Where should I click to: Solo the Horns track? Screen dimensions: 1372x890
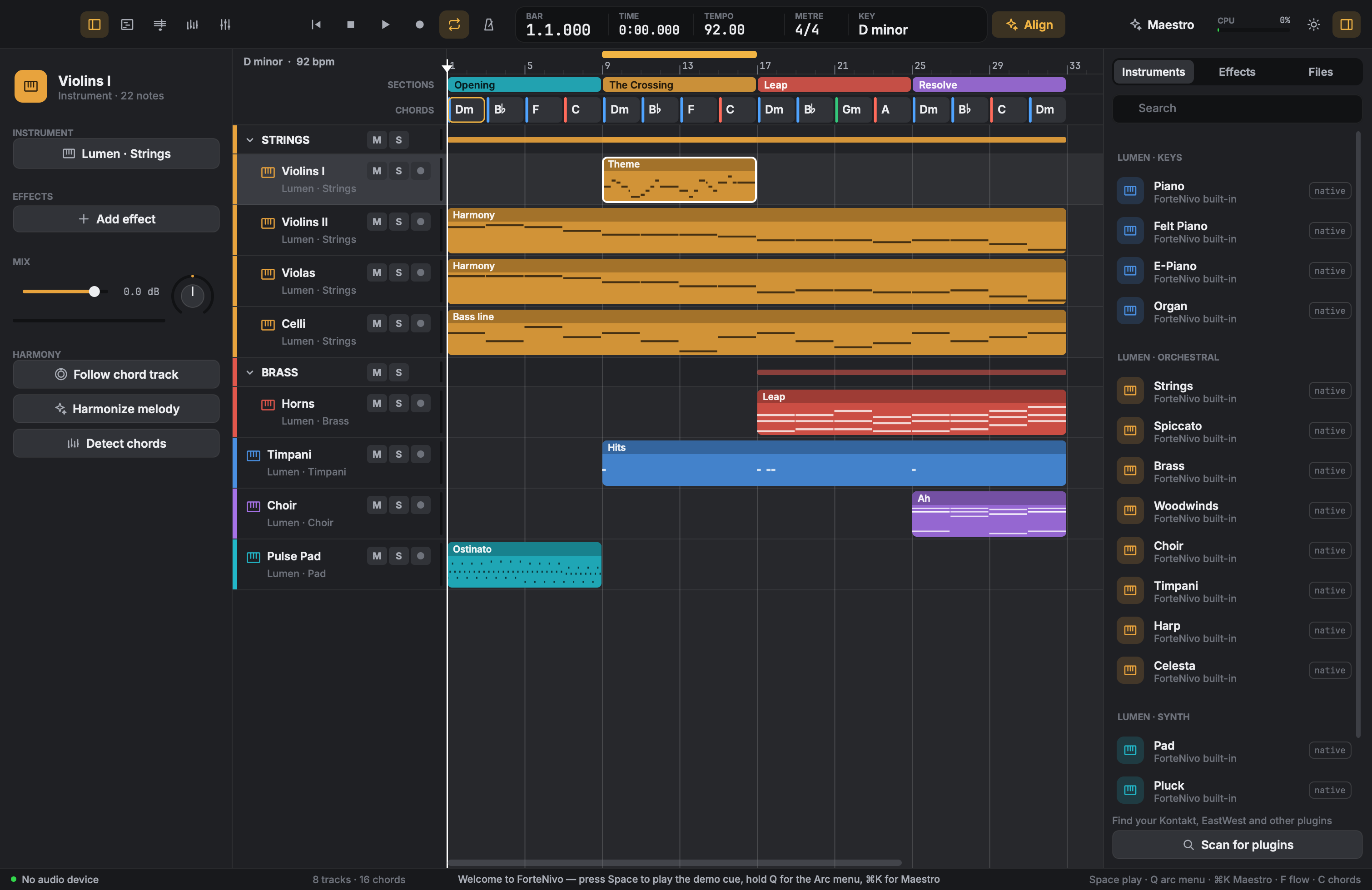398,404
